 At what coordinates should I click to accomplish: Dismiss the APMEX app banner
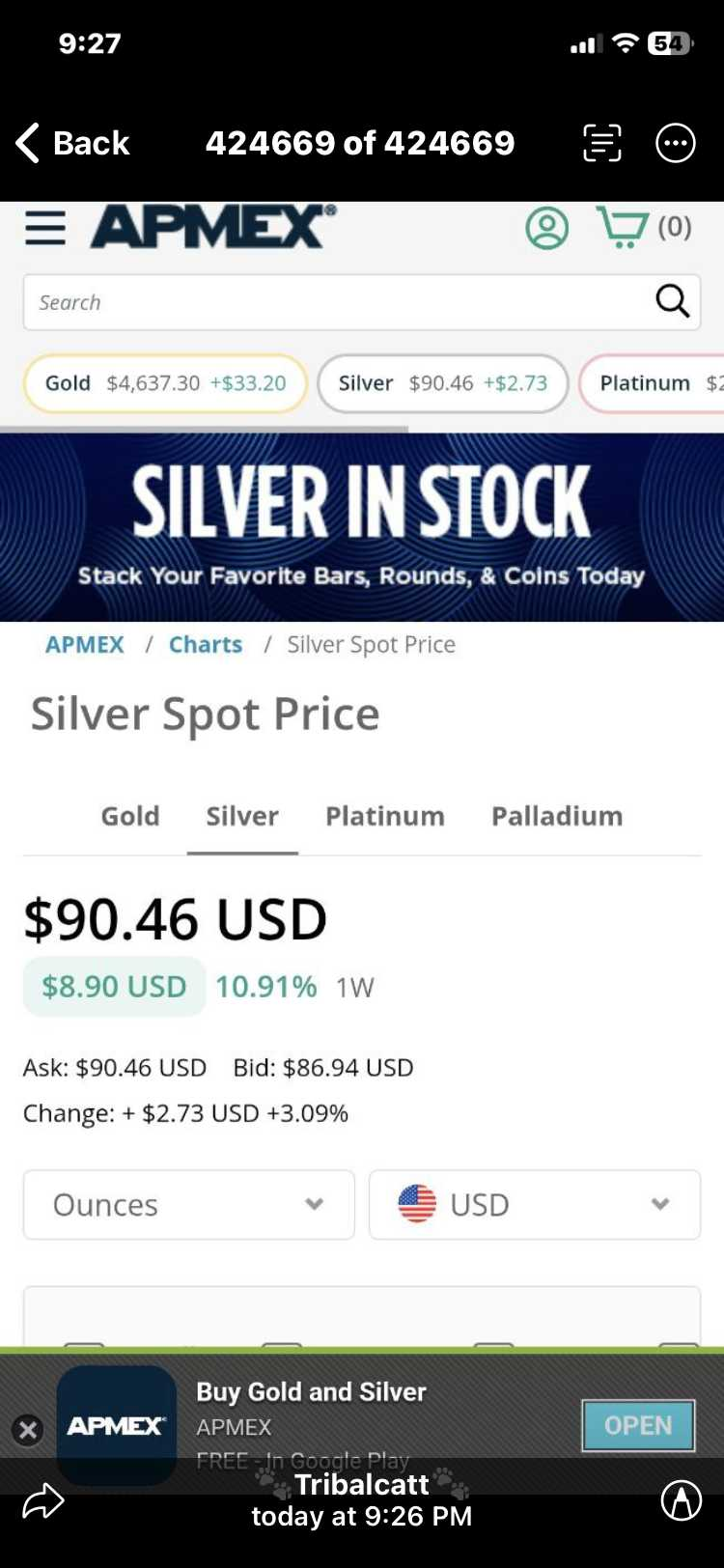(28, 1429)
